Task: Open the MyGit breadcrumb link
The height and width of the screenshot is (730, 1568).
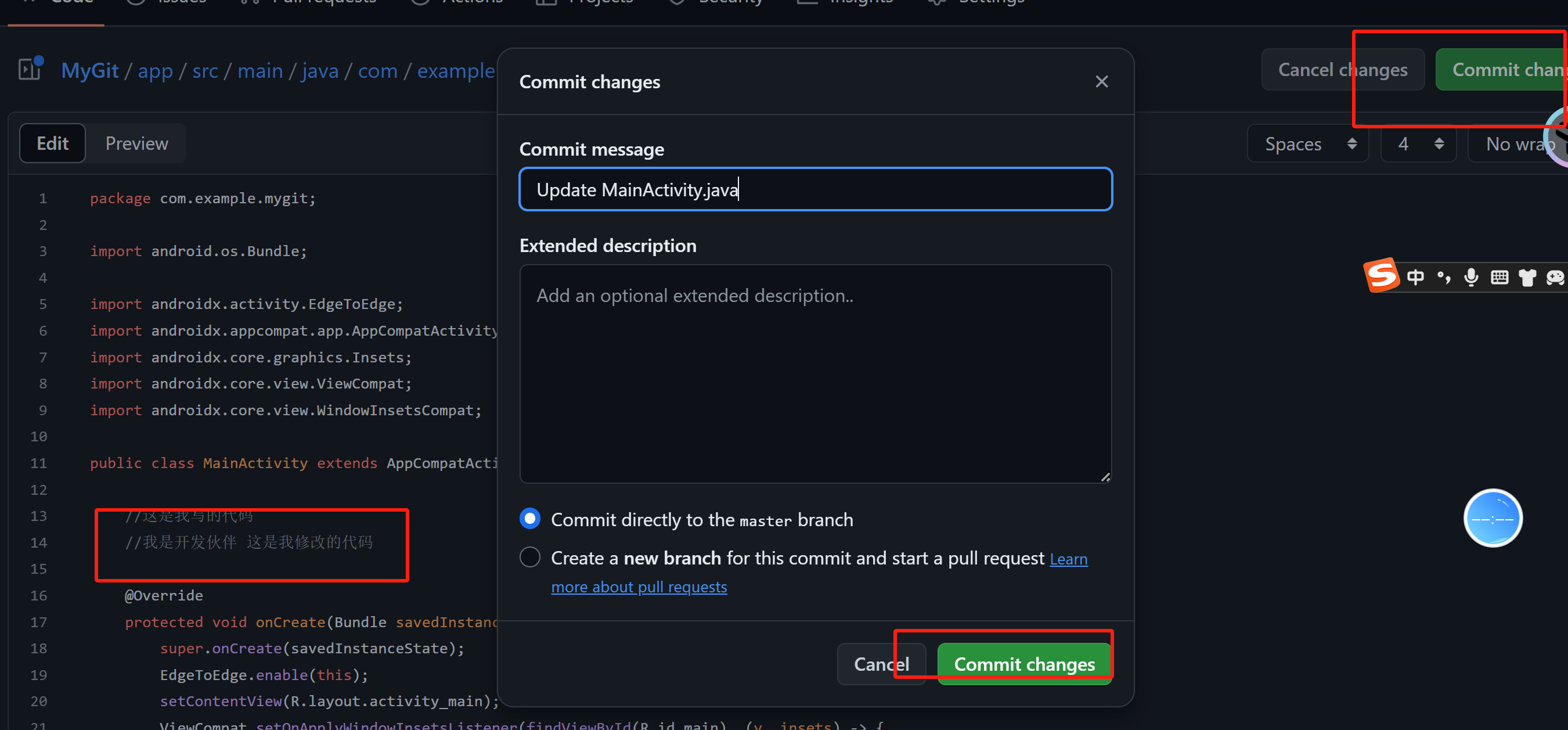Action: click(89, 71)
